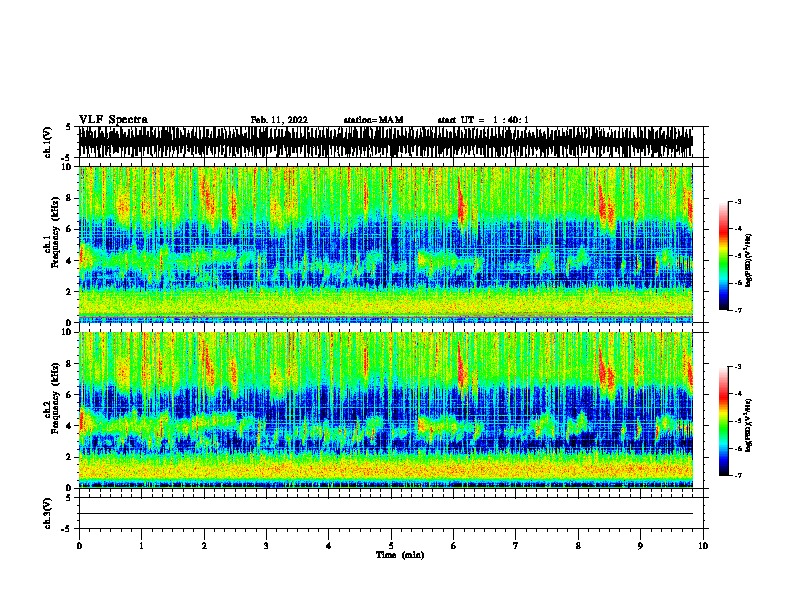Click the "station=MAM" label

[373, 120]
